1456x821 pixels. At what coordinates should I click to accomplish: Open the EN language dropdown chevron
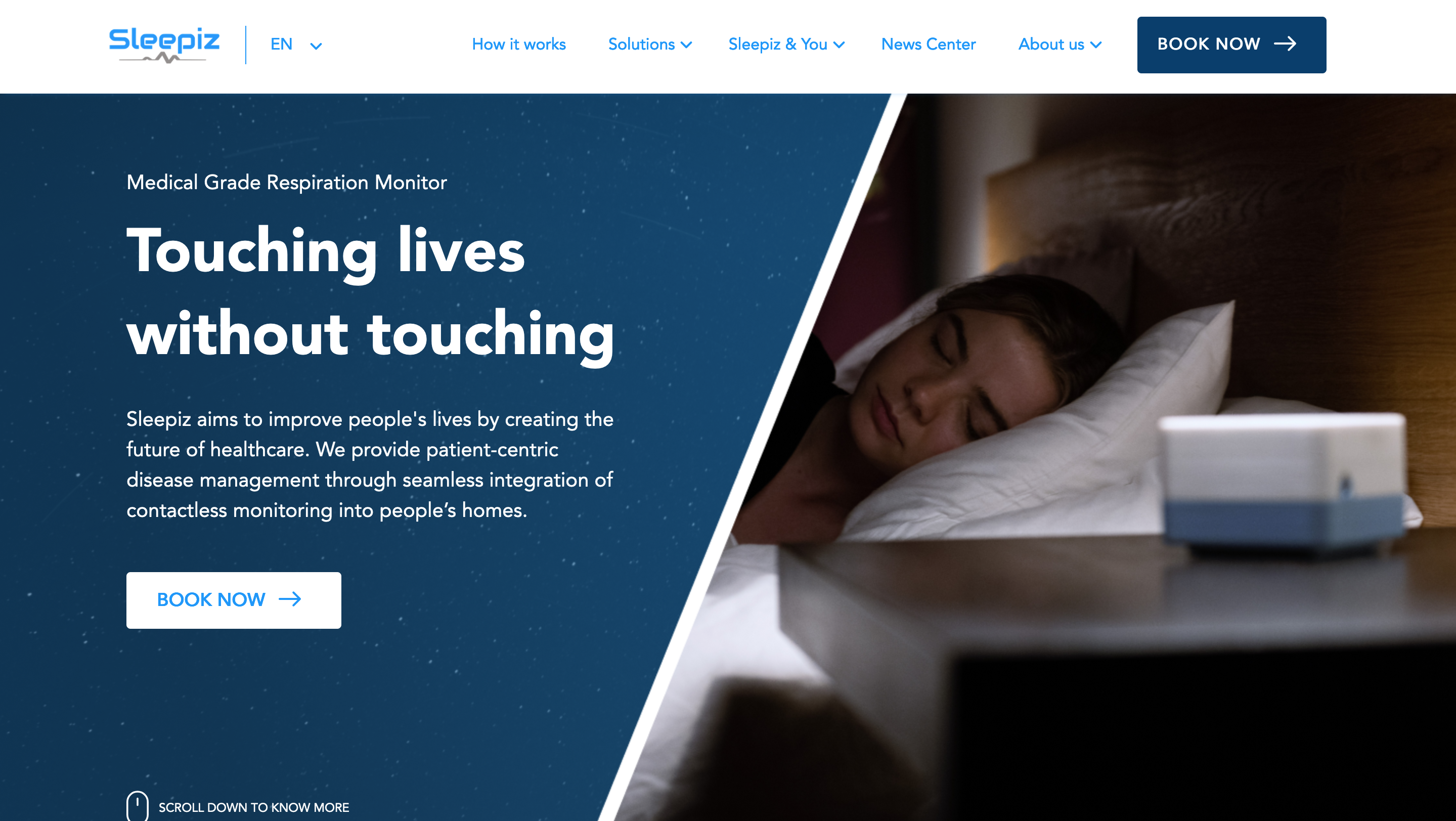tap(316, 47)
